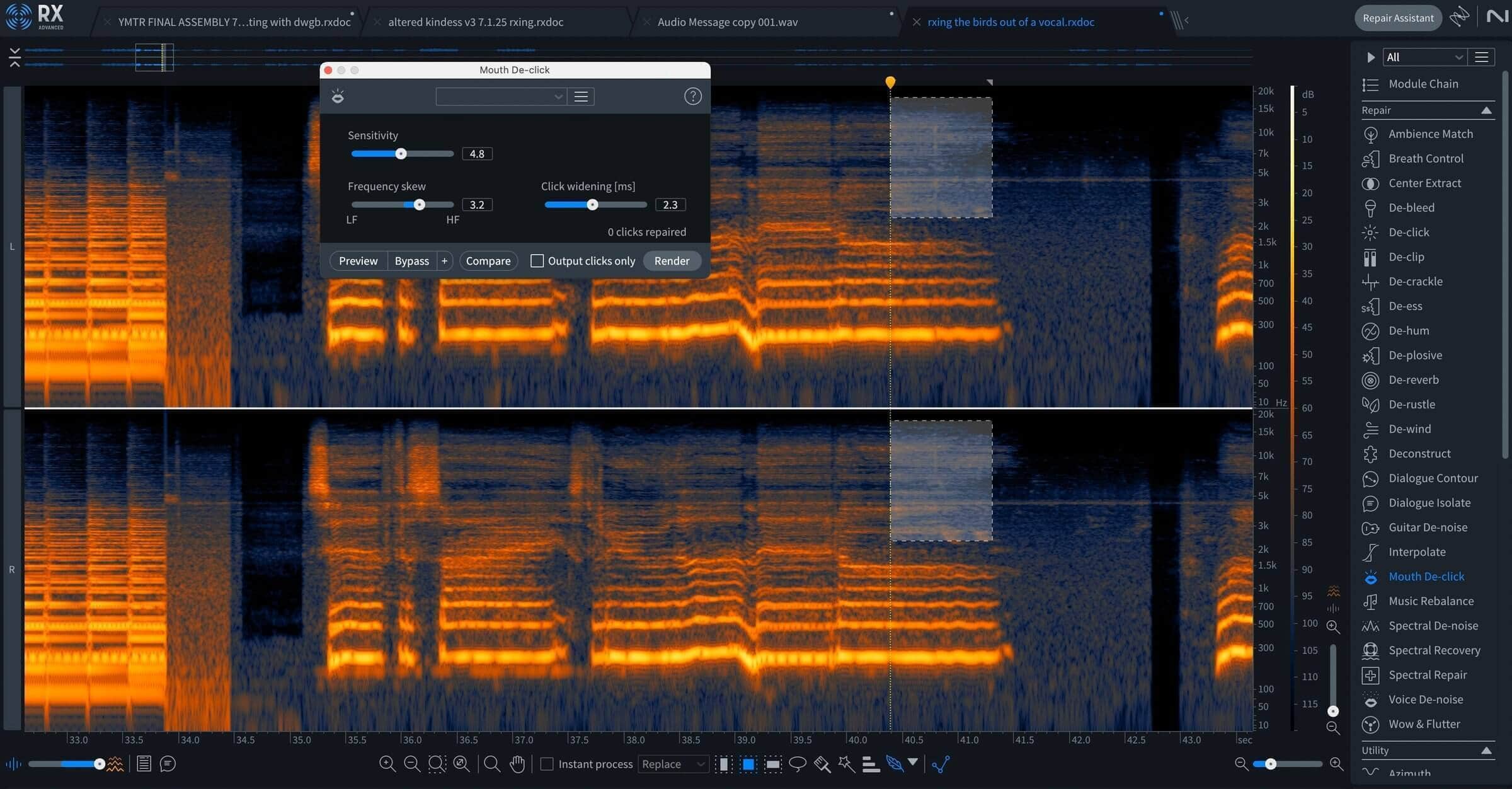Open the Spectral Recovery module
This screenshot has width=1512, height=789.
[x=1422, y=650]
